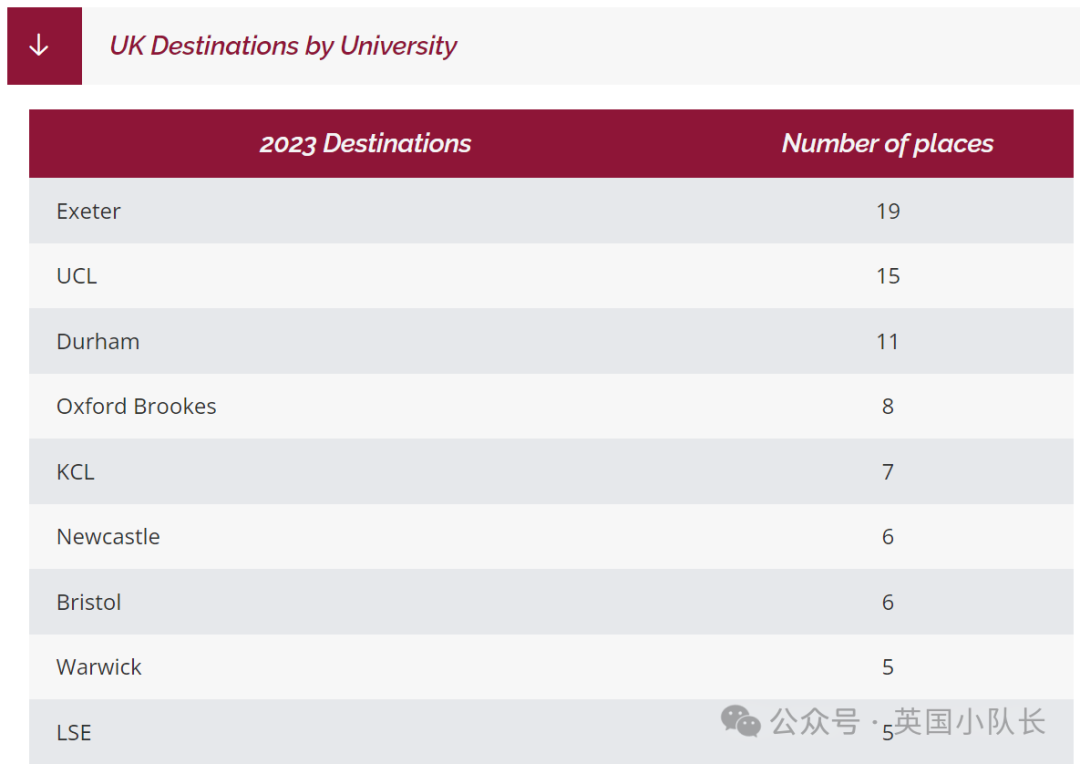Click the down arrow icon
The width and height of the screenshot is (1080, 764).
coord(39,46)
